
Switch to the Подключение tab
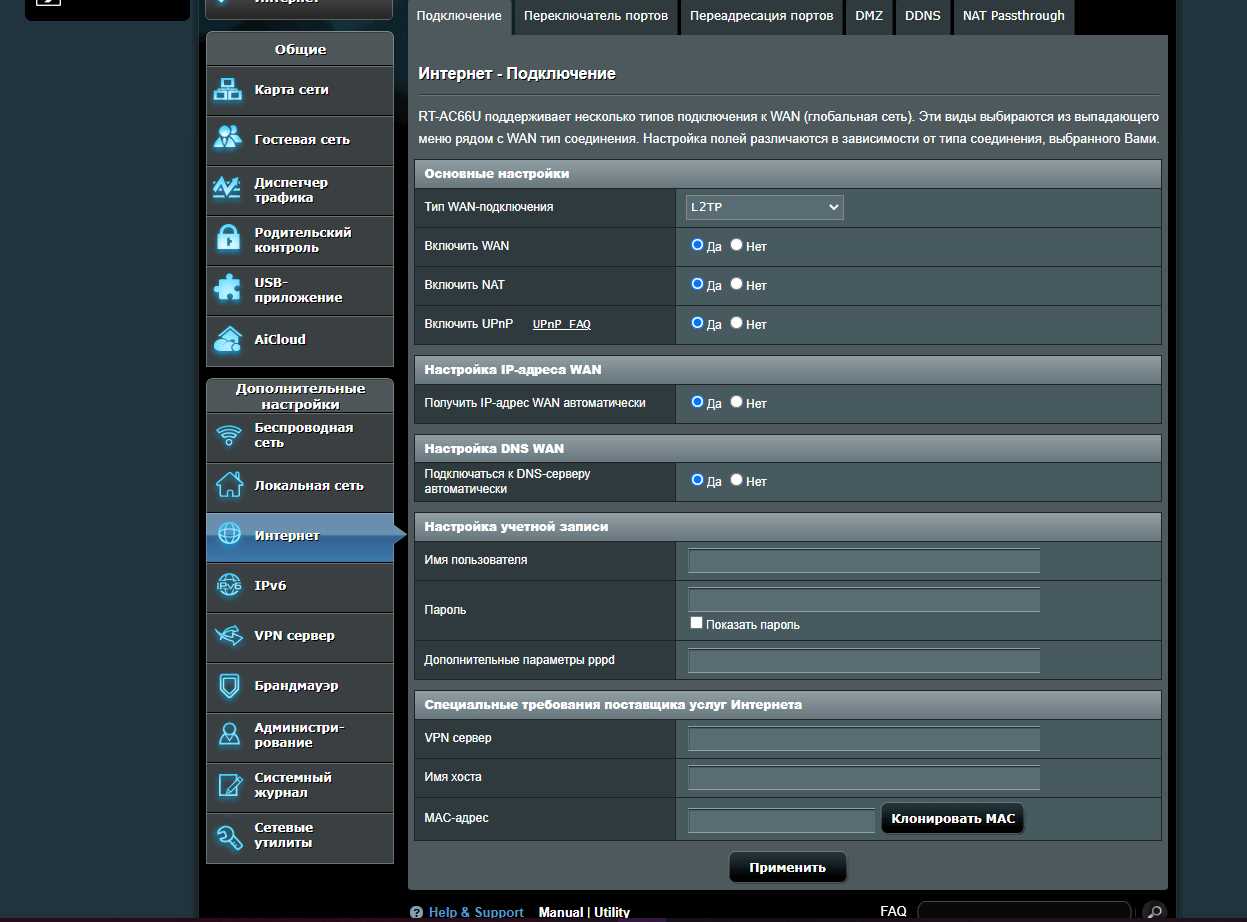[x=459, y=16]
